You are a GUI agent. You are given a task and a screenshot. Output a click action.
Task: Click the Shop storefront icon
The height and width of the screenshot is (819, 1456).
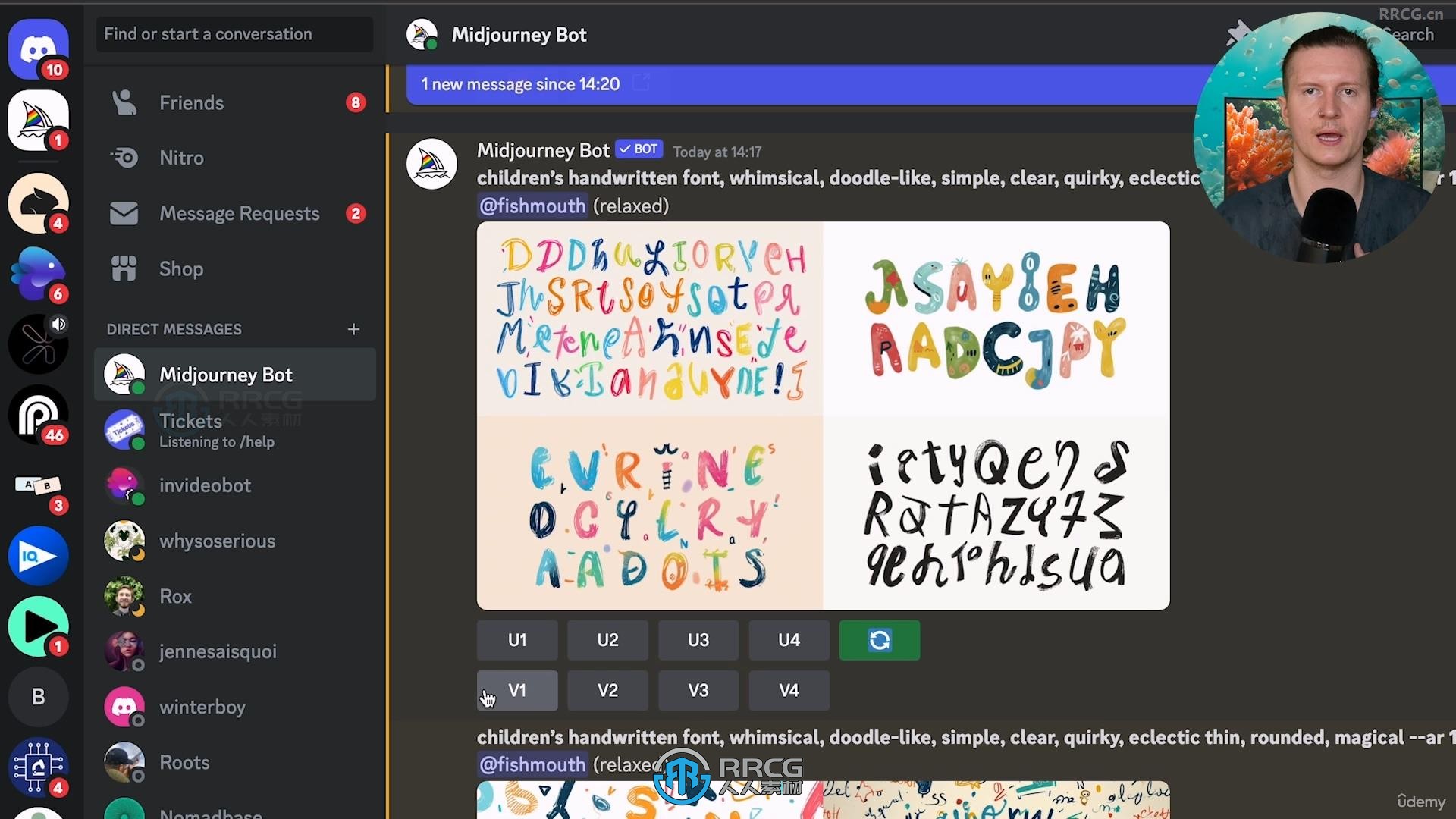124,268
